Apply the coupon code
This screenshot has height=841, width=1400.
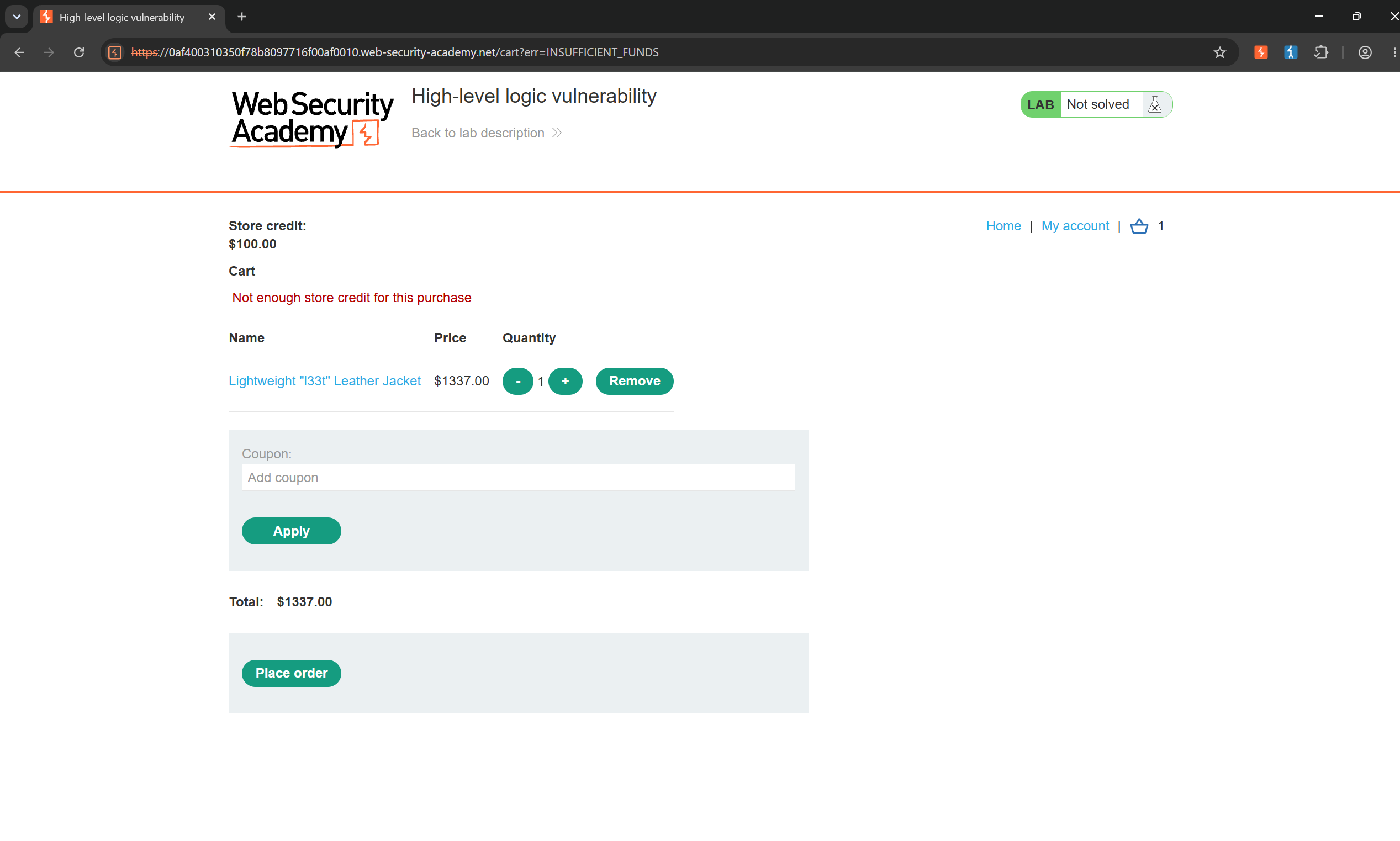pyautogui.click(x=292, y=531)
